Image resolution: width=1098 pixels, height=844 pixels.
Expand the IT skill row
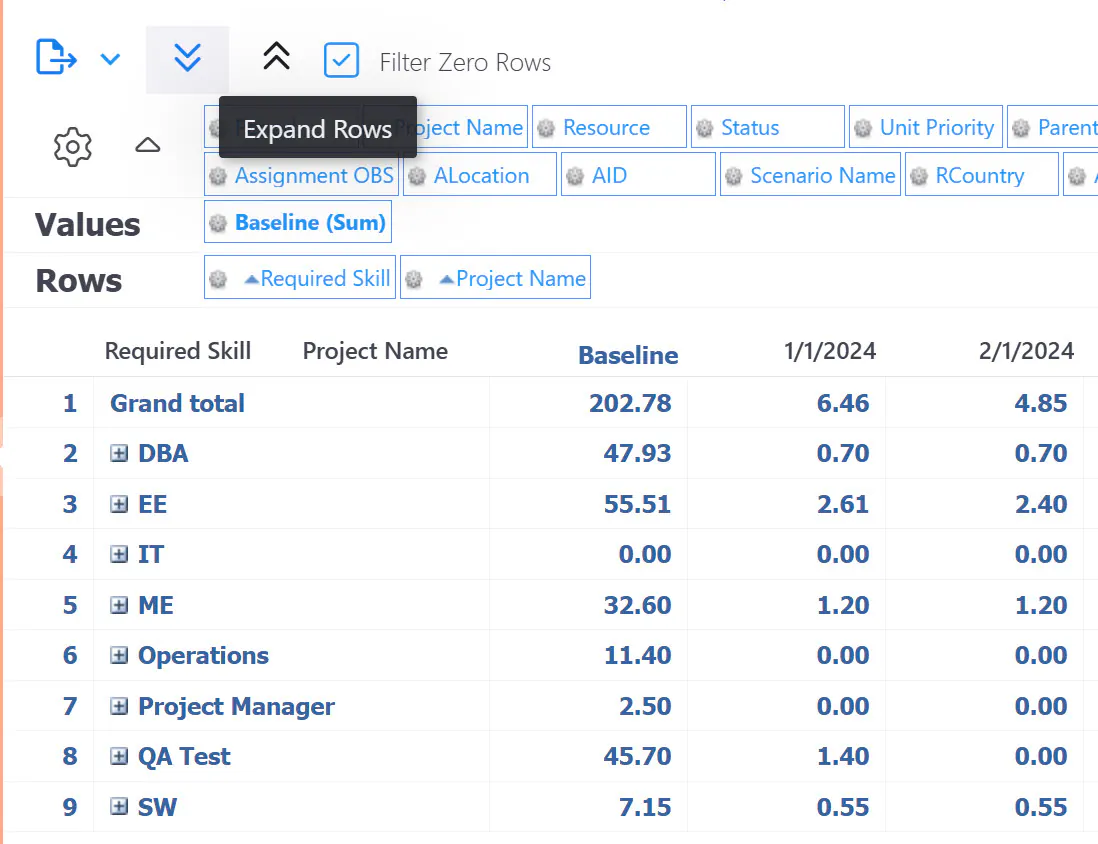point(119,555)
